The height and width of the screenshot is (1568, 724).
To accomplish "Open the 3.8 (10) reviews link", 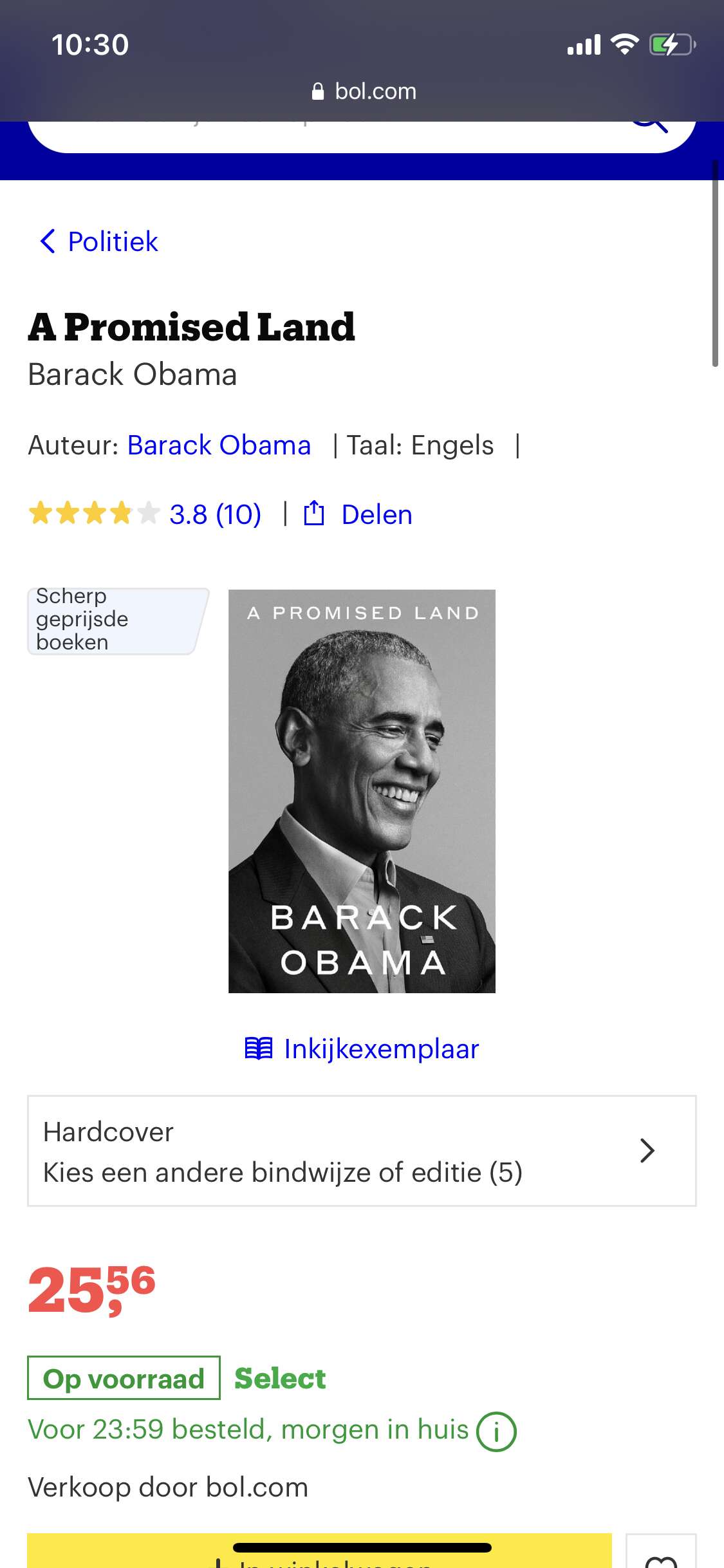I will (215, 514).
